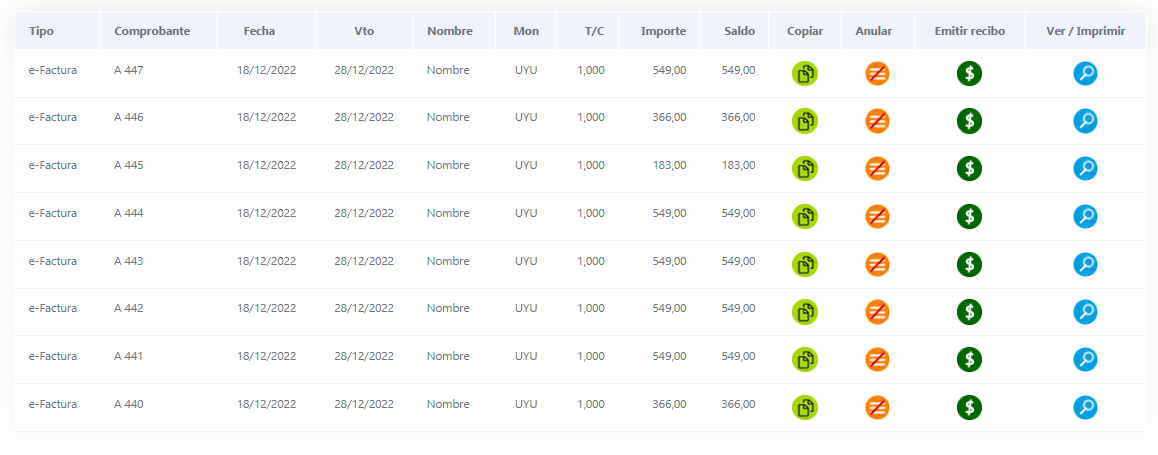Void invoice A 446 with Anular icon
Viewport: 1158px width, 455px height.
click(877, 121)
